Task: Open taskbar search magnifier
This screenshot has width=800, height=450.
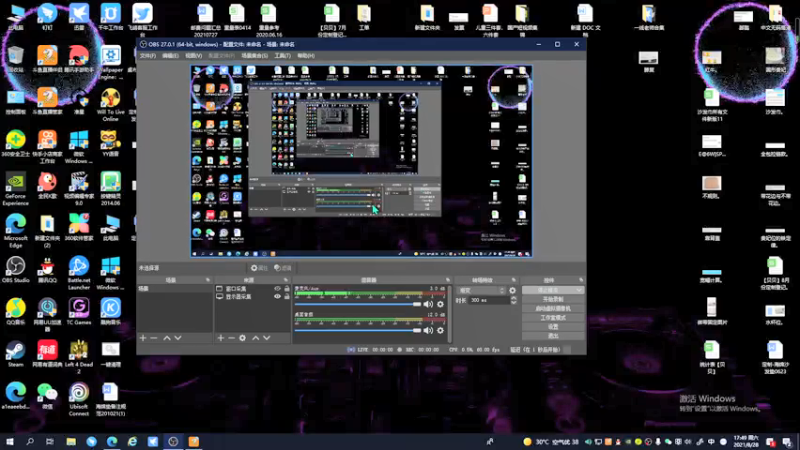Action: pos(30,441)
